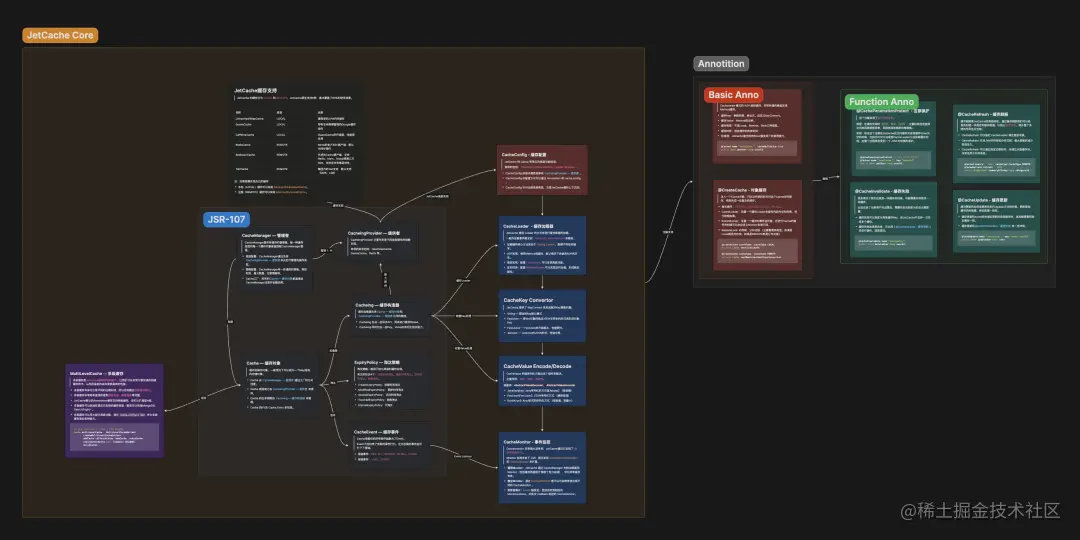Viewport: 1080px width, 540px height.
Task: Open the CacheMonitor 事件监控 card
Action: (x=542, y=467)
